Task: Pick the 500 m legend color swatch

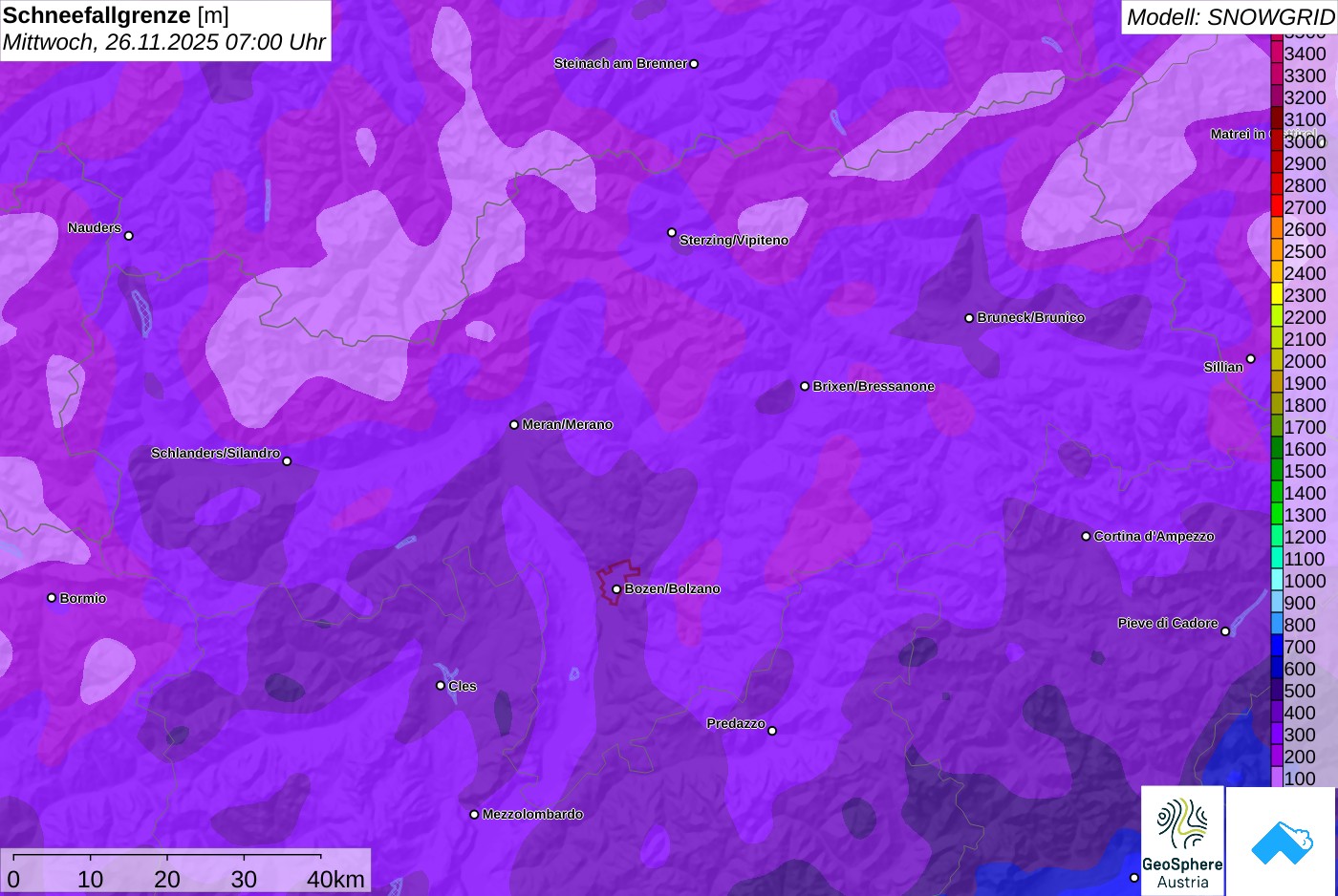Action: point(1277,691)
